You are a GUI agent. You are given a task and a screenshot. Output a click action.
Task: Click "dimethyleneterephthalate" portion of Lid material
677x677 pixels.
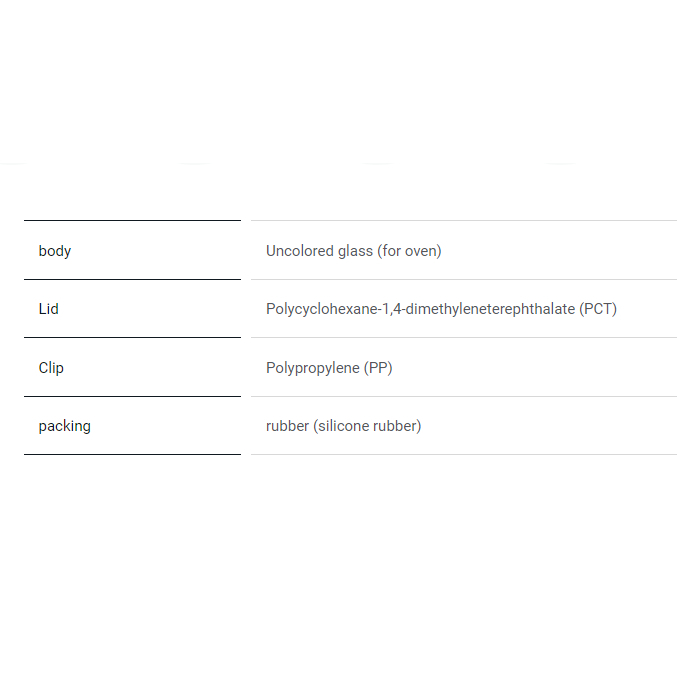click(490, 309)
